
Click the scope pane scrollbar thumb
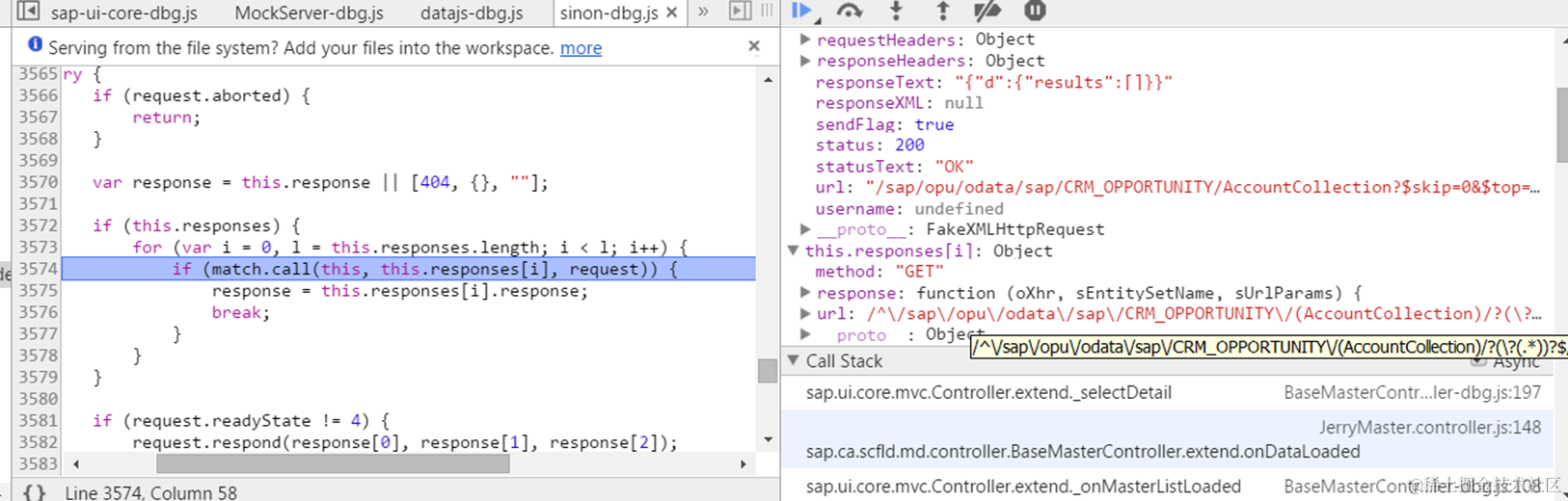click(1562, 125)
